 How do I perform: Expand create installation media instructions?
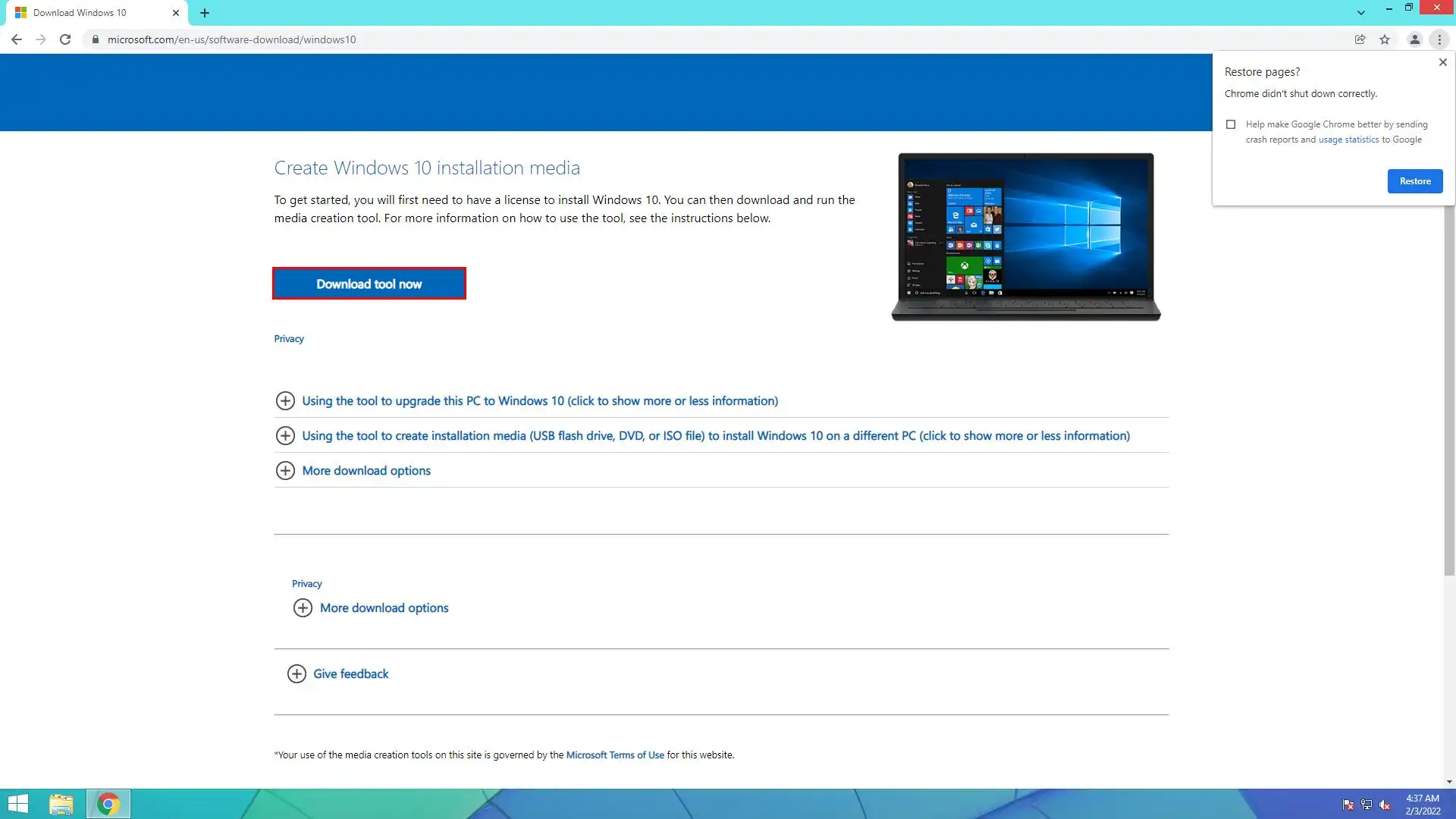(x=715, y=435)
